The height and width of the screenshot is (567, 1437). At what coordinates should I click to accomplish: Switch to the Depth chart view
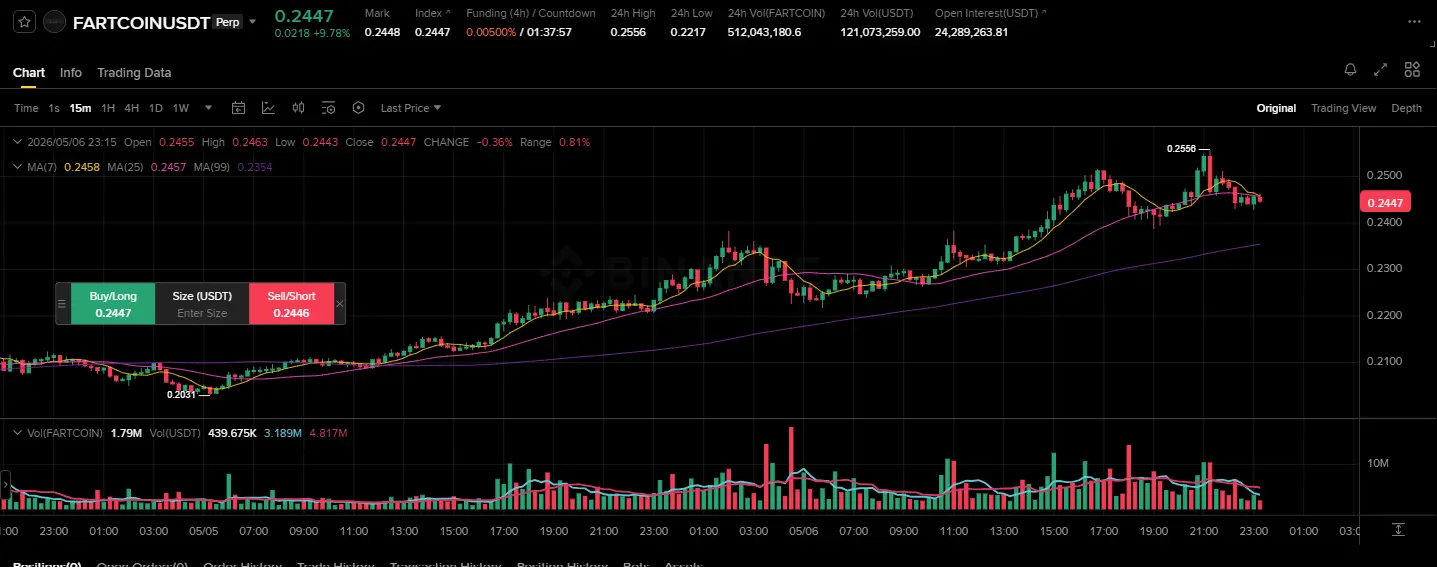[1406, 108]
